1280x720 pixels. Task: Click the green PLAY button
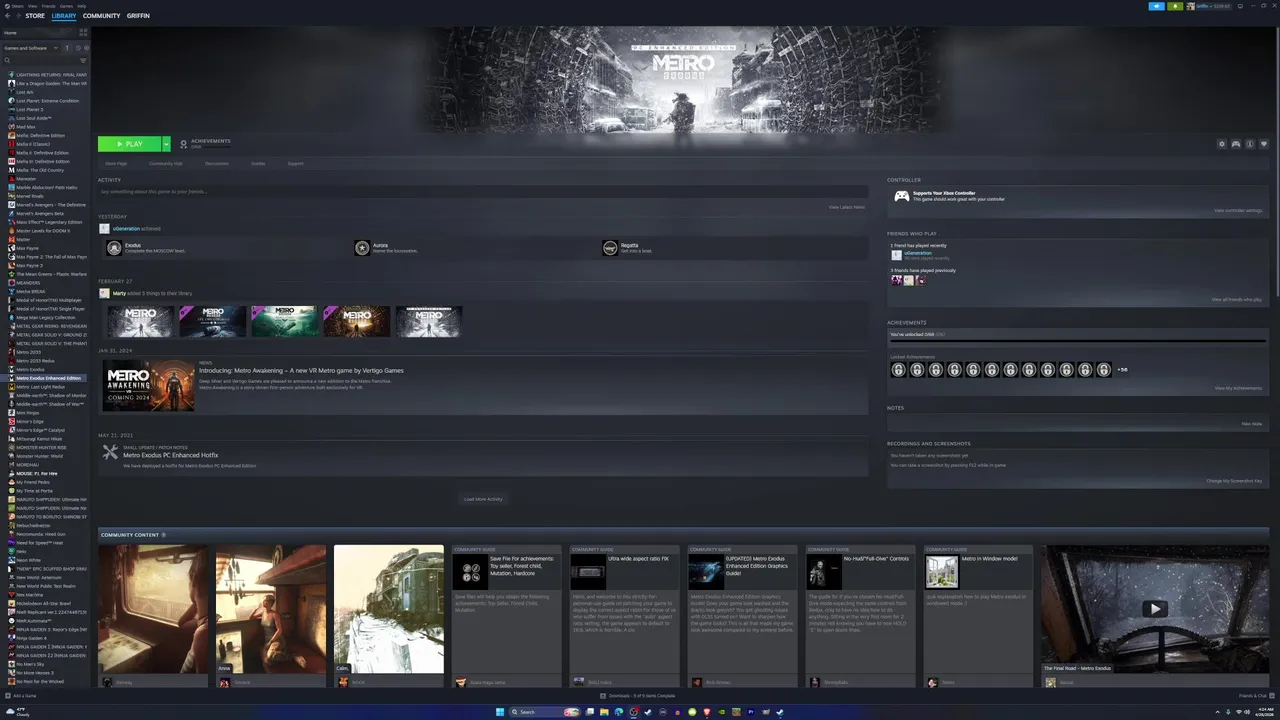[129, 144]
